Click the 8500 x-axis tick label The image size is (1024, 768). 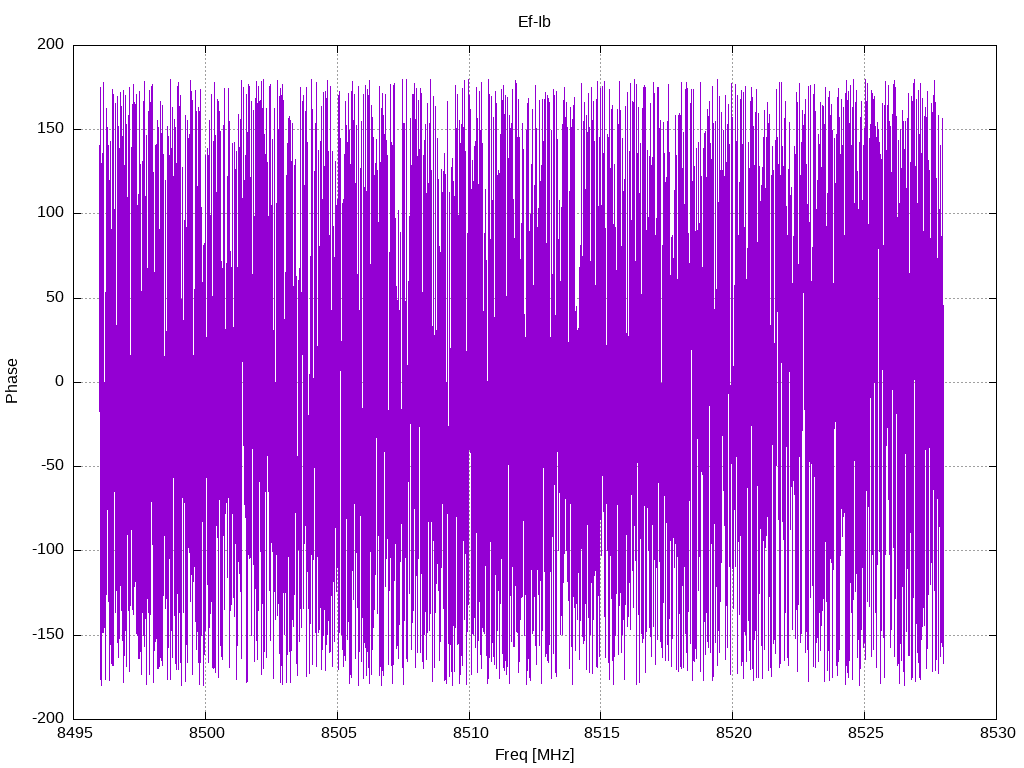tap(206, 733)
